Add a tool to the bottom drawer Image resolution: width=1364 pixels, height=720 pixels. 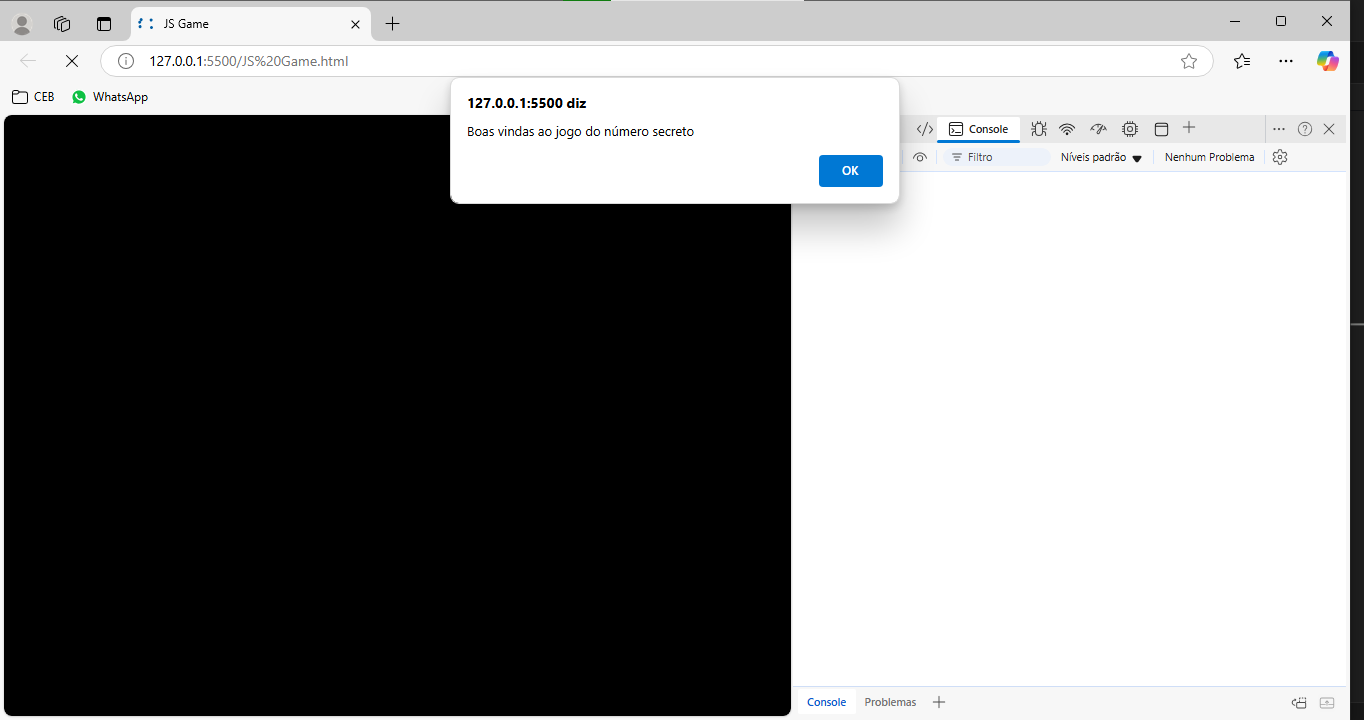(x=939, y=702)
